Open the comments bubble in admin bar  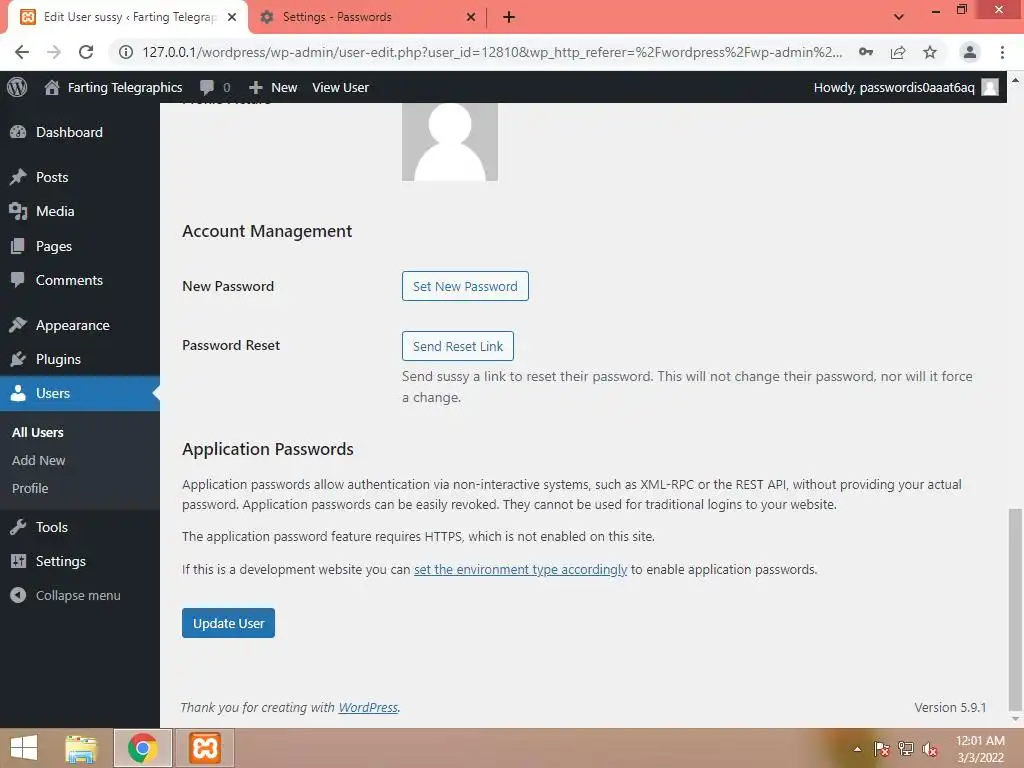point(207,87)
